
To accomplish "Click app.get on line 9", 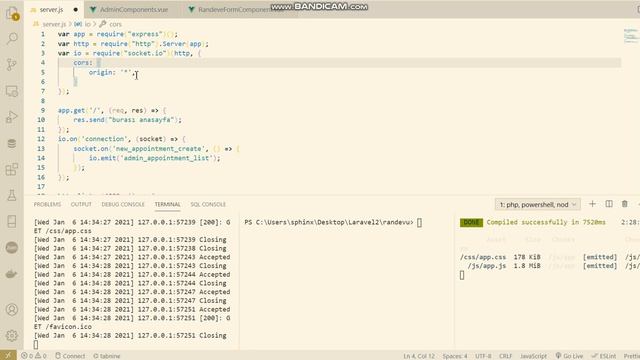I will [71, 111].
